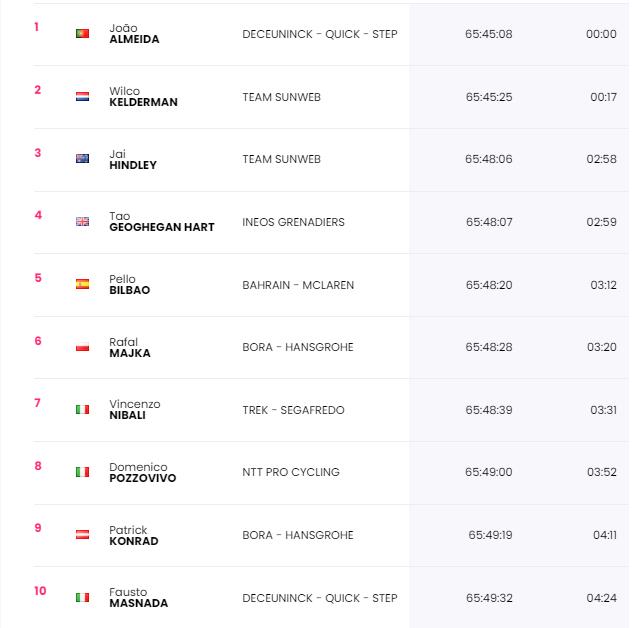Click the Portugal flag beside João Almeida
The image size is (635, 628).
tap(83, 34)
